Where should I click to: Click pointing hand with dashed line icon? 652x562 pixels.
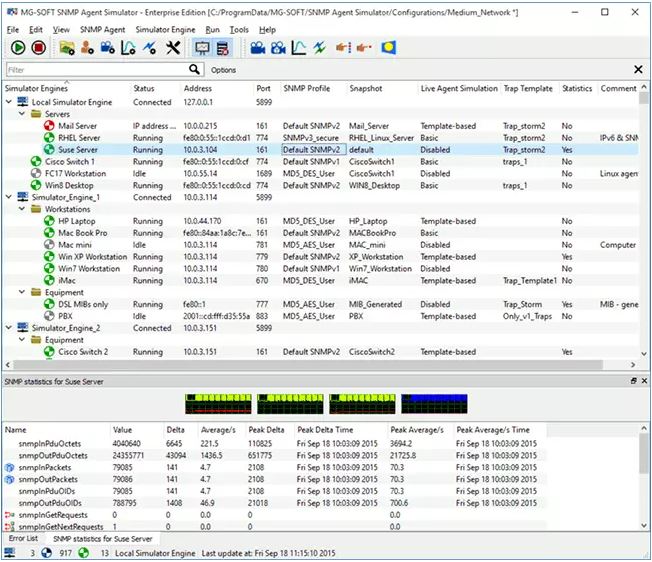[343, 48]
